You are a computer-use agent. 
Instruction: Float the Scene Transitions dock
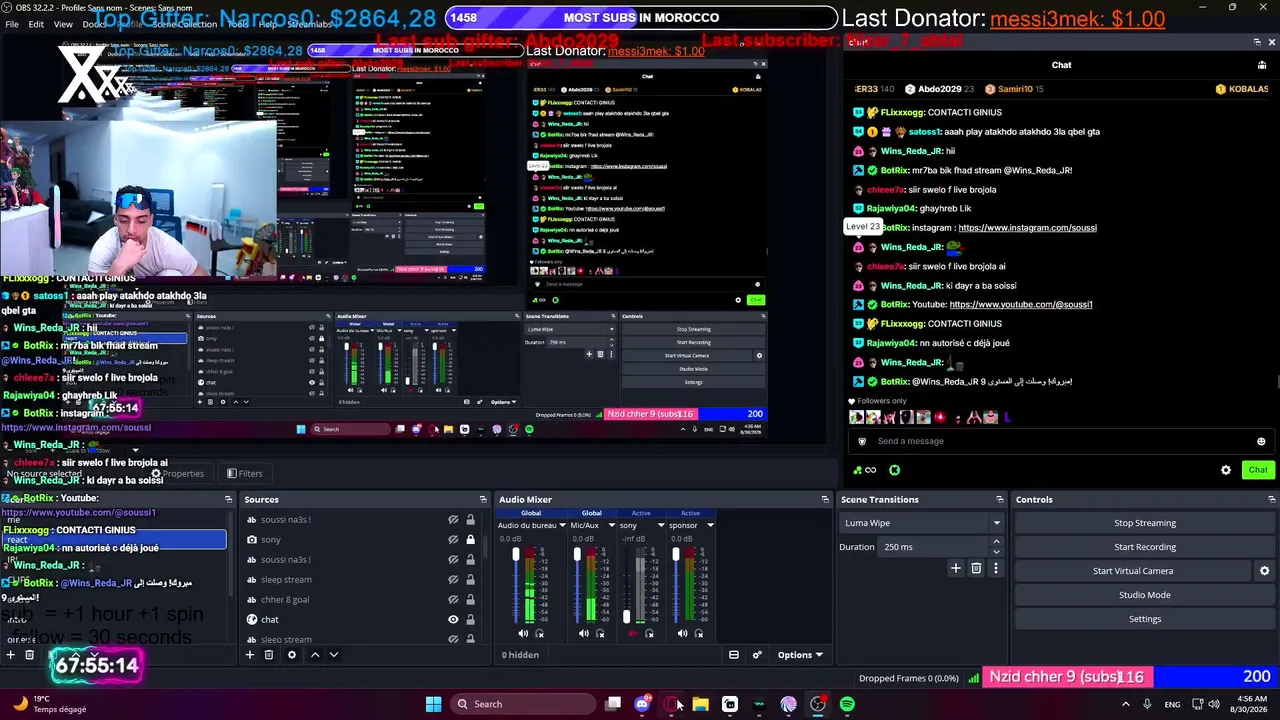[x=999, y=499]
